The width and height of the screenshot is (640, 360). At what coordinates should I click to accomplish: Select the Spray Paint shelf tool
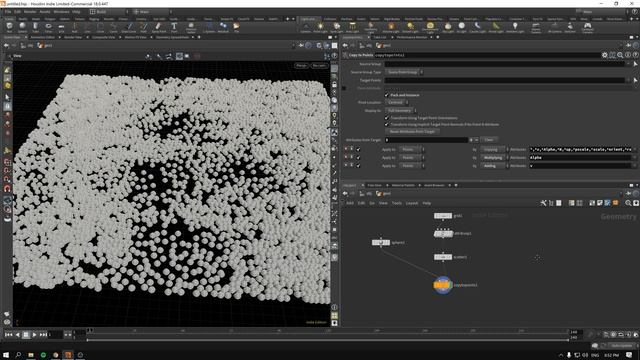click(159, 27)
